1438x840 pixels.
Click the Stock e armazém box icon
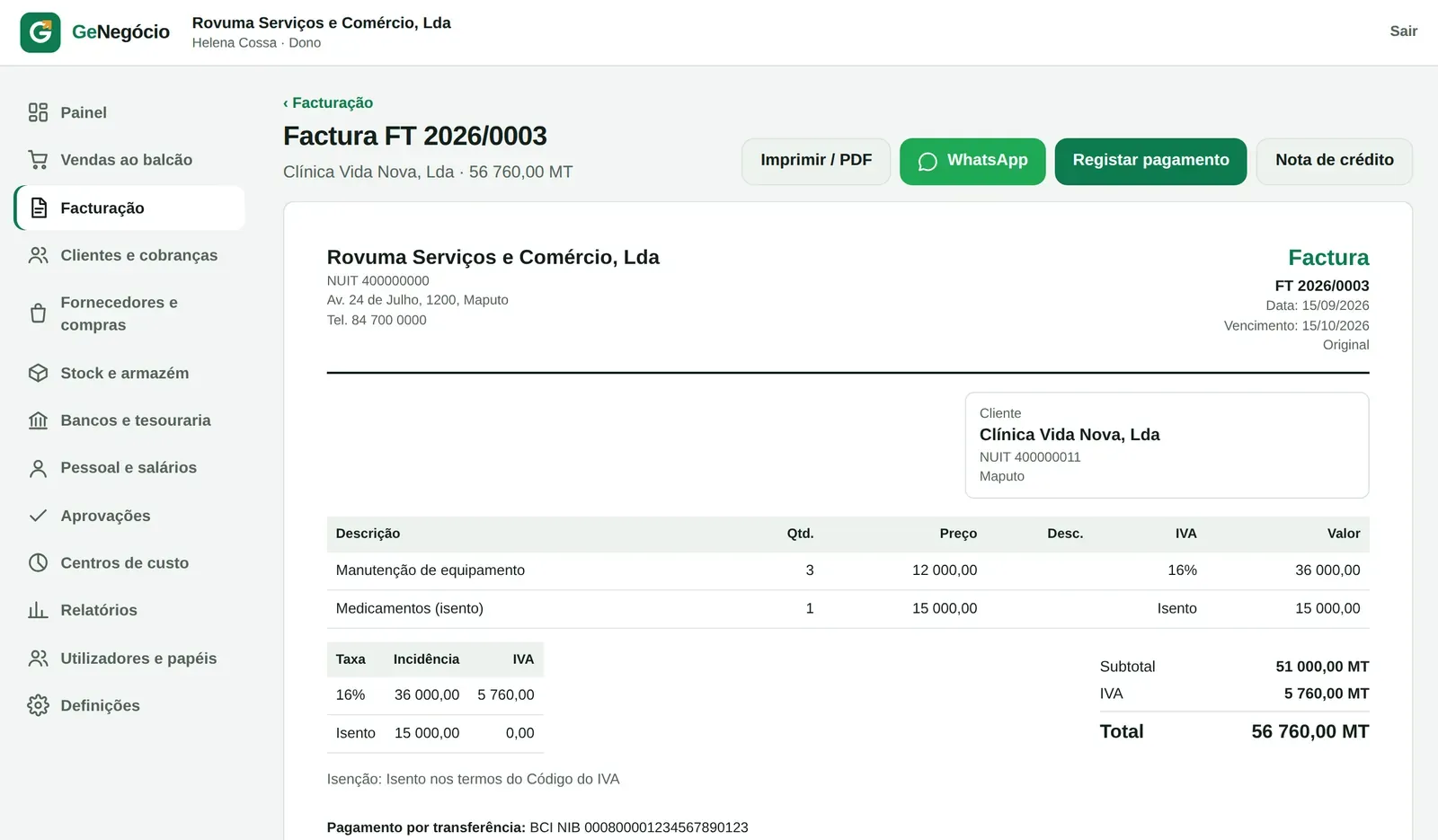pos(38,373)
